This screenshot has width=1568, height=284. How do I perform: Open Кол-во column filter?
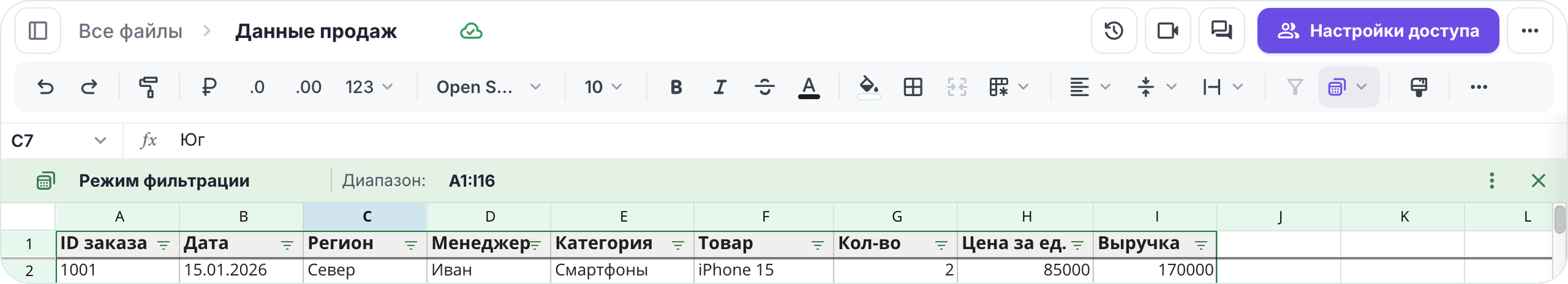click(941, 245)
